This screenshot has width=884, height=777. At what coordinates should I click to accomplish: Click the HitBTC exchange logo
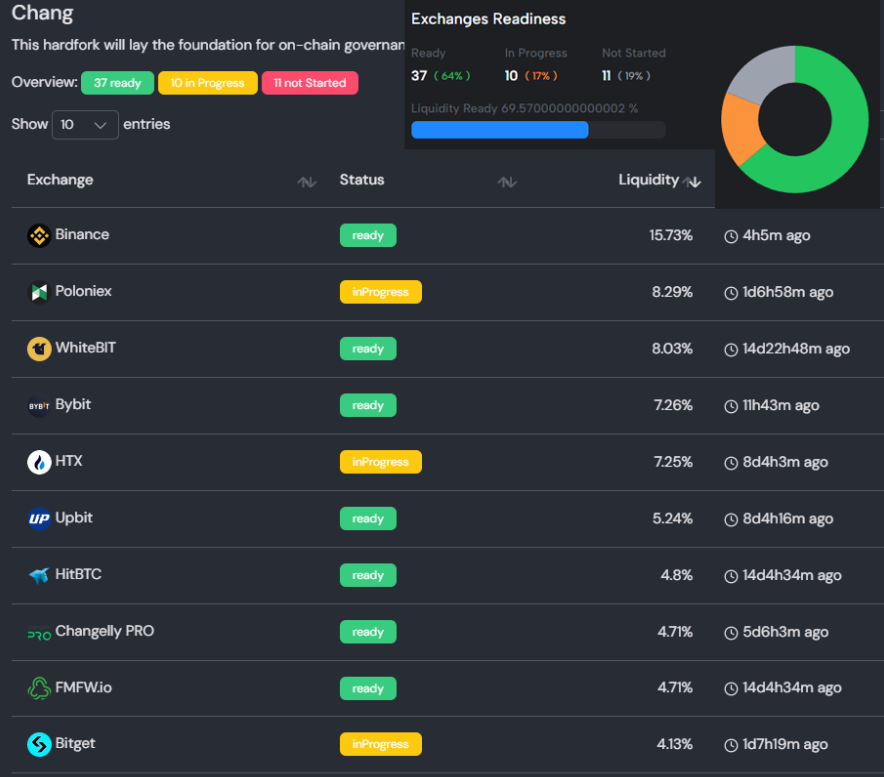[x=39, y=576]
